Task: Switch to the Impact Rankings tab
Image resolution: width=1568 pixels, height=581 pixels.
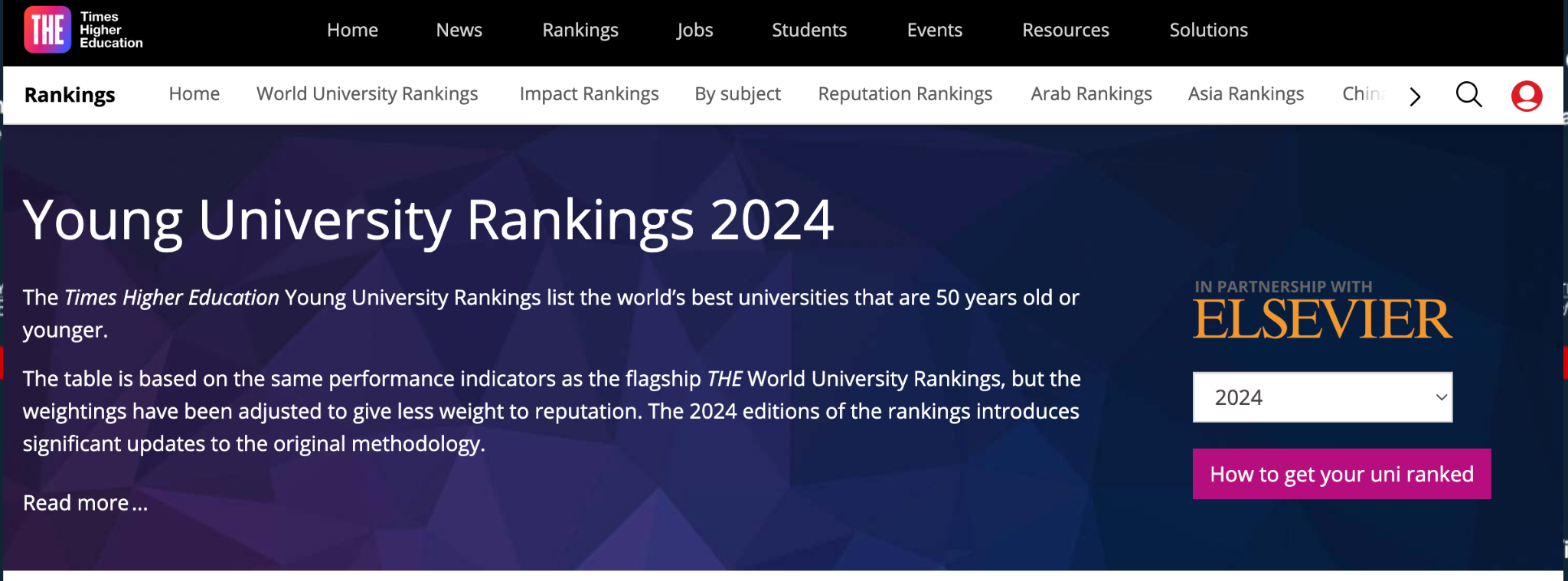Action: (x=589, y=94)
